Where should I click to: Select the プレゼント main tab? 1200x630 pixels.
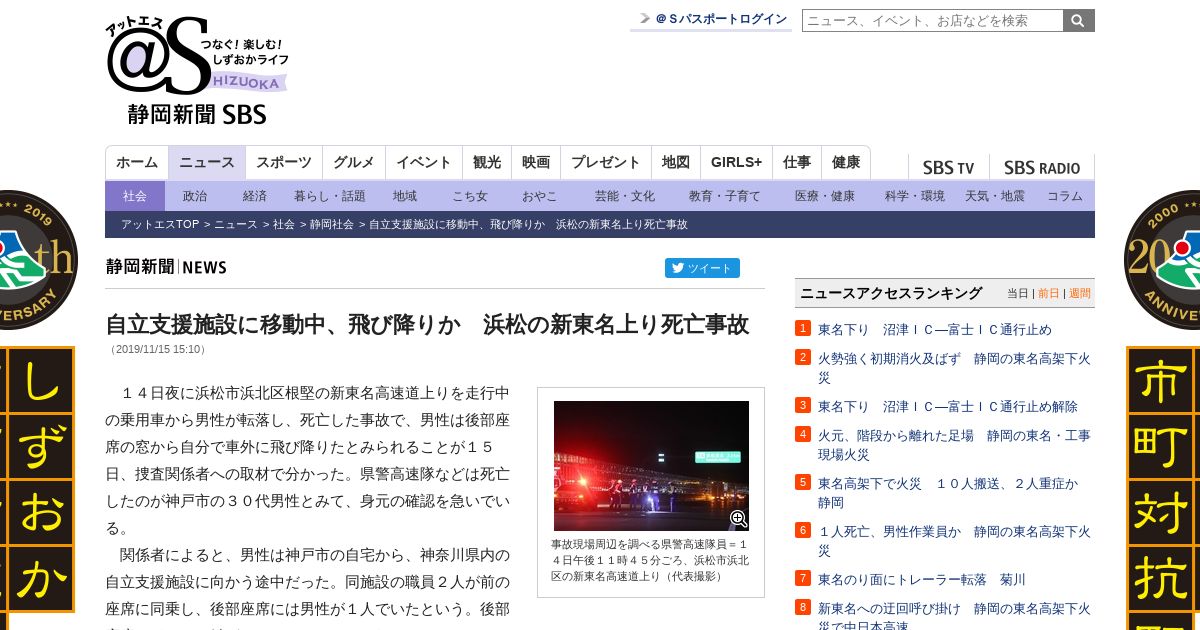click(606, 162)
